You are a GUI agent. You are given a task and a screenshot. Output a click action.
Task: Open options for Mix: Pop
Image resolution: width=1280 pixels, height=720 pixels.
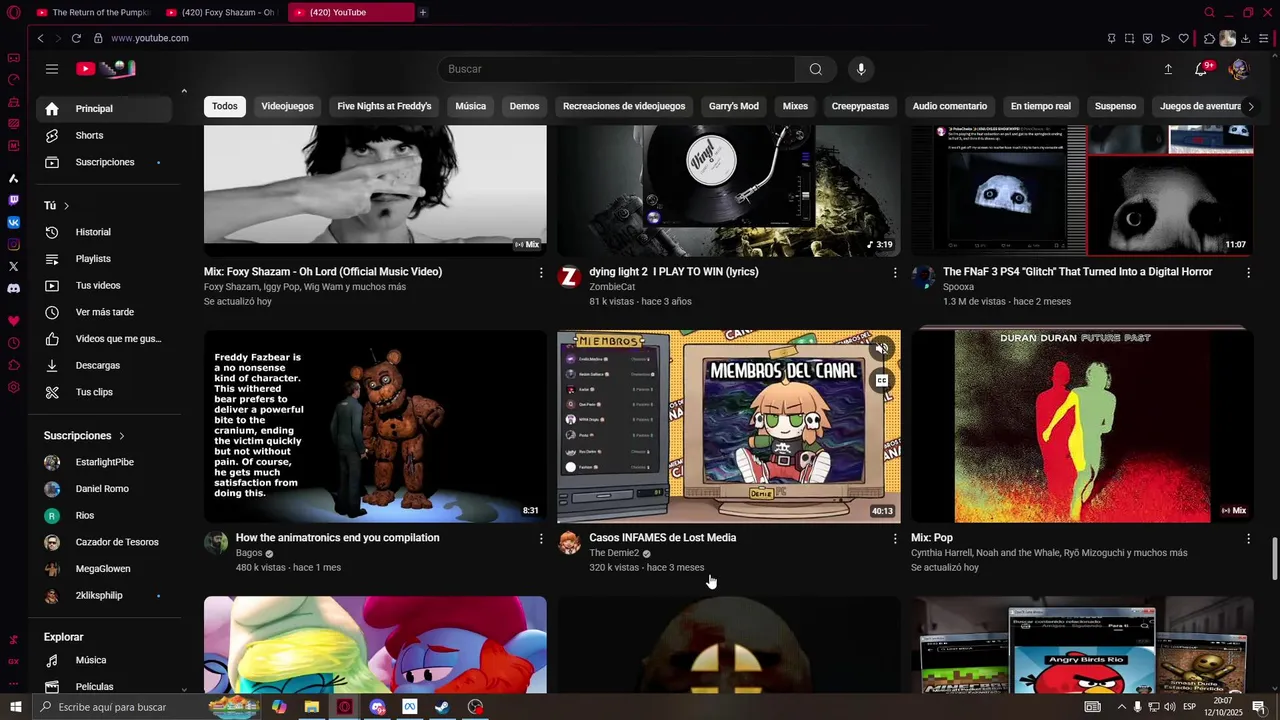pos(1248,538)
